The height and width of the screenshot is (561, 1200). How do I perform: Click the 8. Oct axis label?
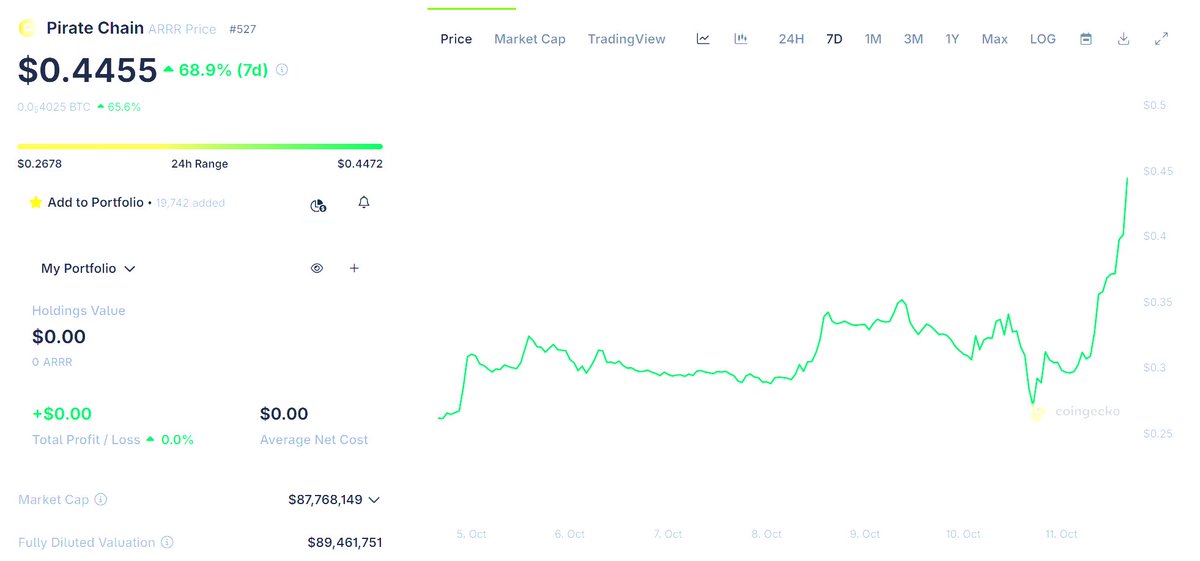click(767, 534)
